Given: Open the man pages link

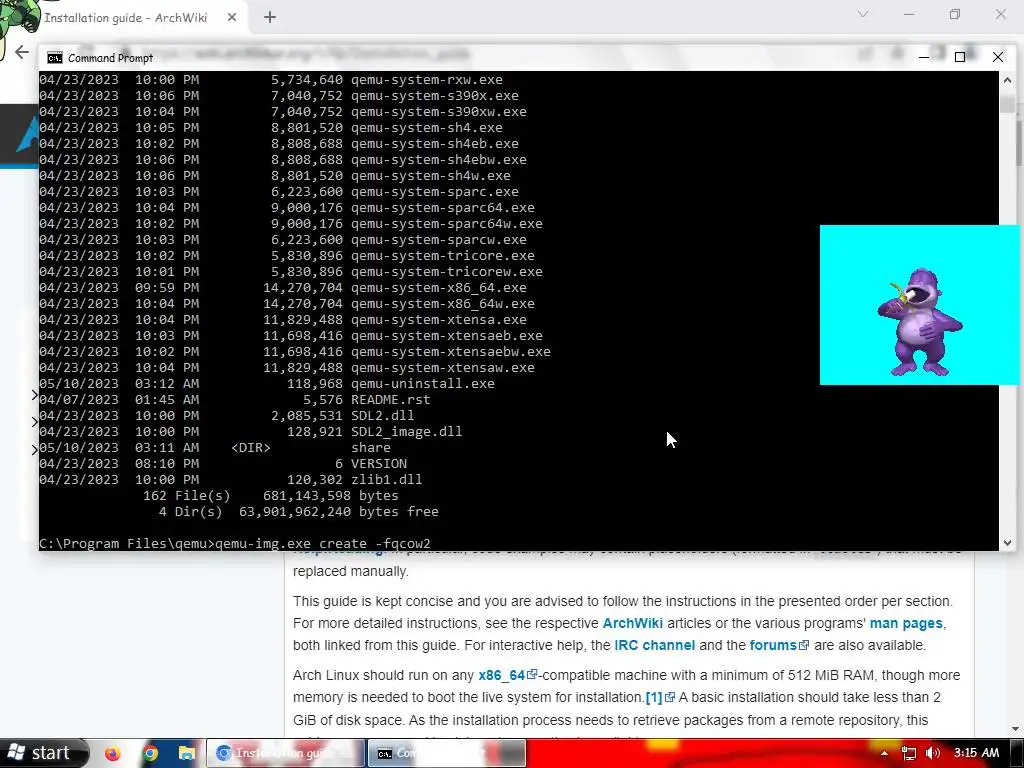Looking at the screenshot, I should [906, 623].
